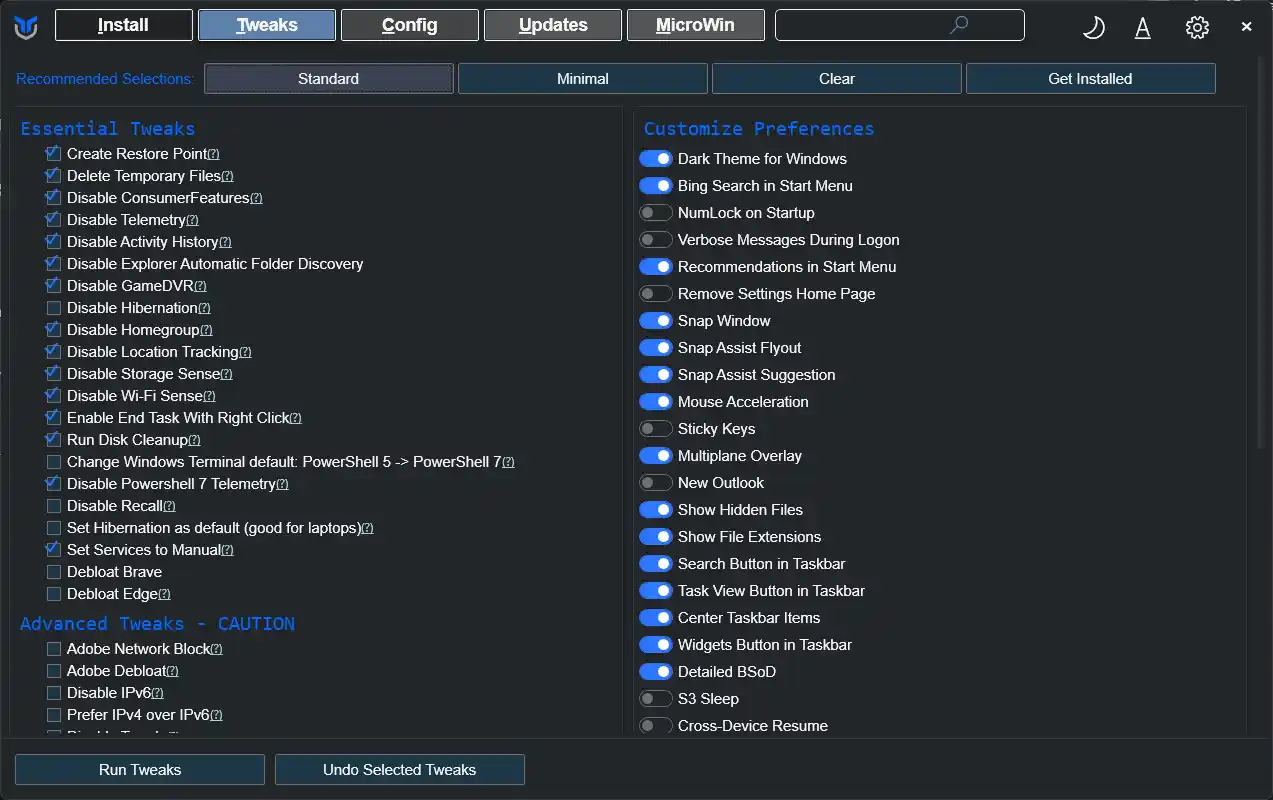Enable the Debloat Brave checkbox
This screenshot has height=800, width=1273.
(x=54, y=572)
